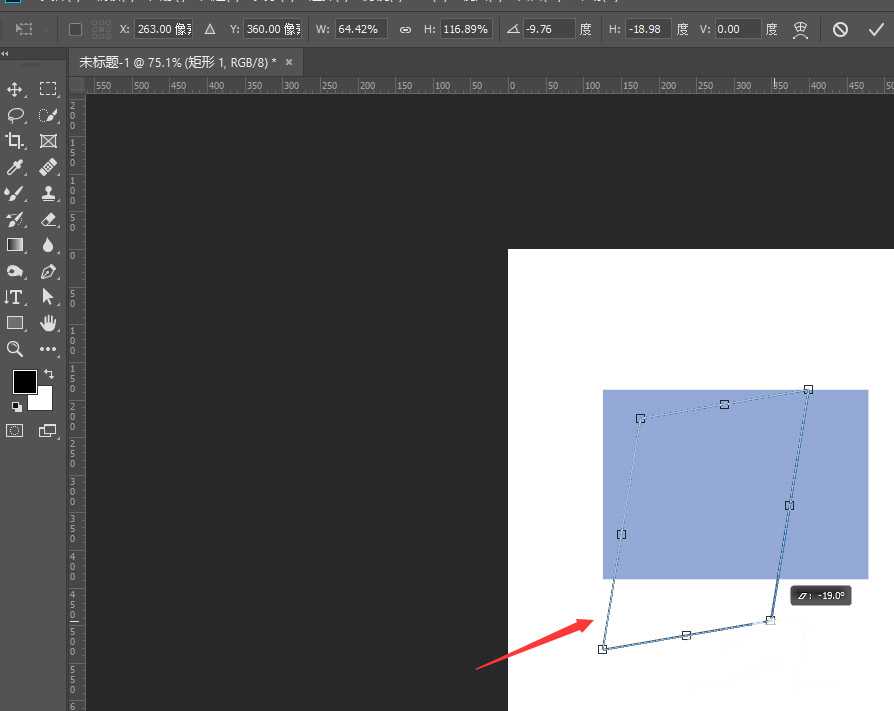
Task: Pick the Eyedropper tool
Action: pyautogui.click(x=15, y=167)
